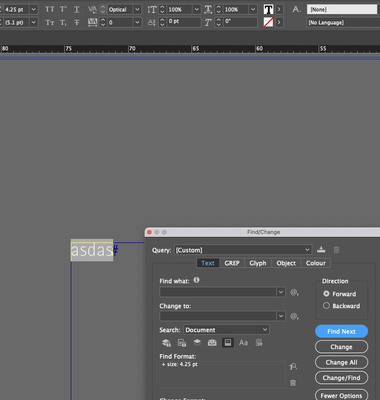The image size is (380, 400).
Task: Click the skew angle 0° field
Action: [240, 22]
